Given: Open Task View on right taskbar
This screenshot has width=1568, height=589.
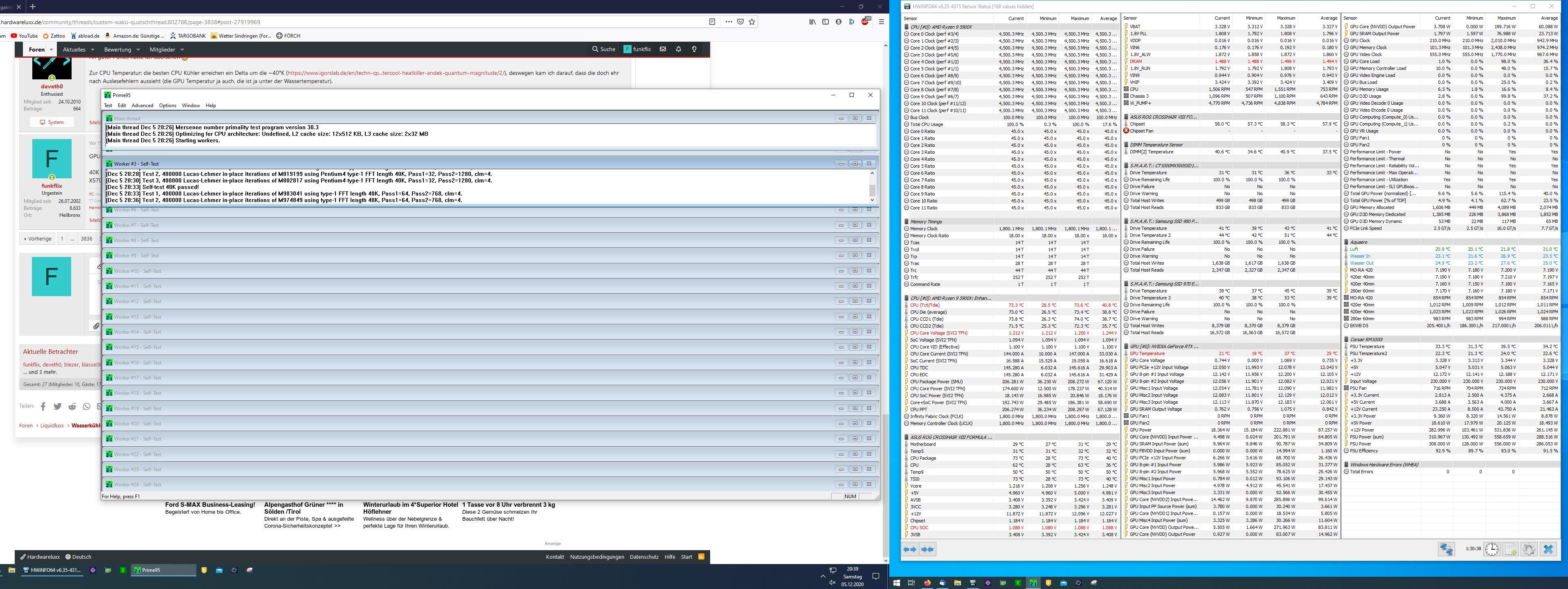Looking at the screenshot, I should (x=911, y=583).
